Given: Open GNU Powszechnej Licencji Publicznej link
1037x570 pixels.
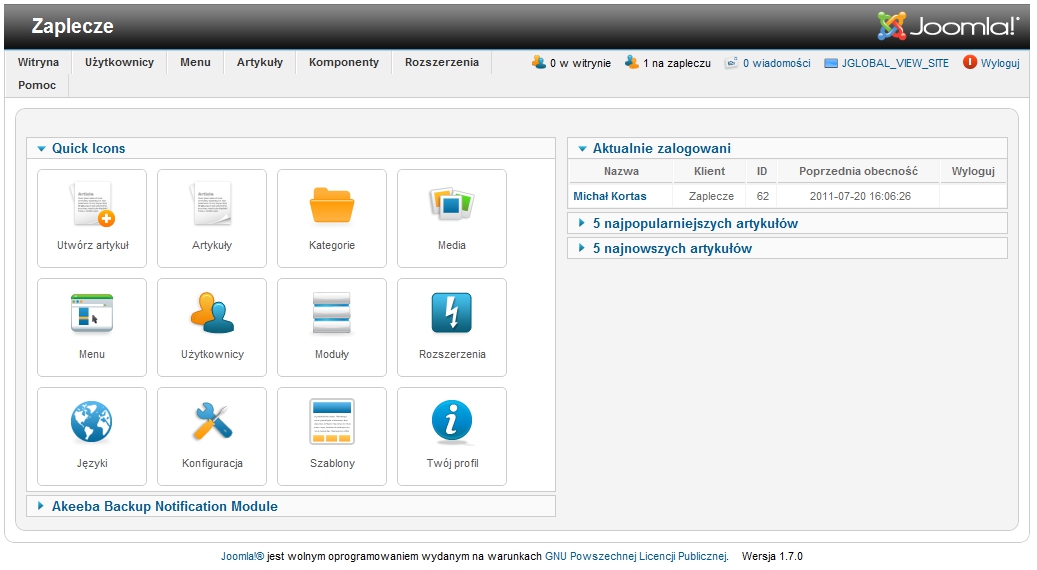Looking at the screenshot, I should click(x=636, y=556).
